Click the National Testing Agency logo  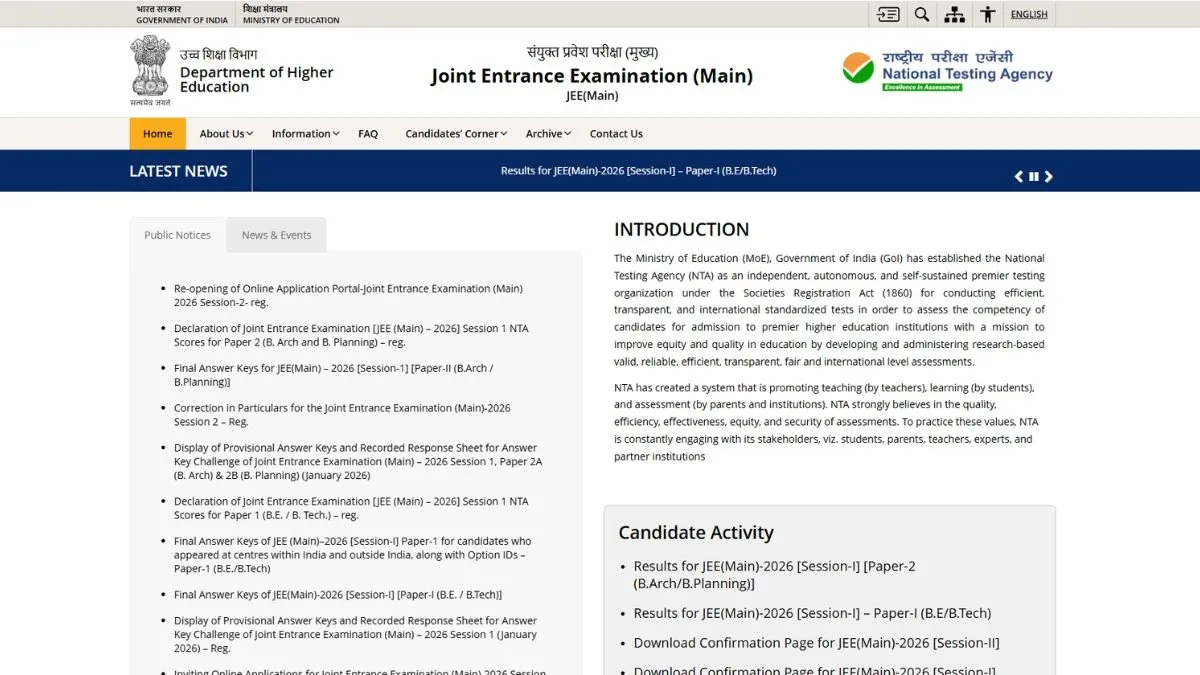pos(947,70)
